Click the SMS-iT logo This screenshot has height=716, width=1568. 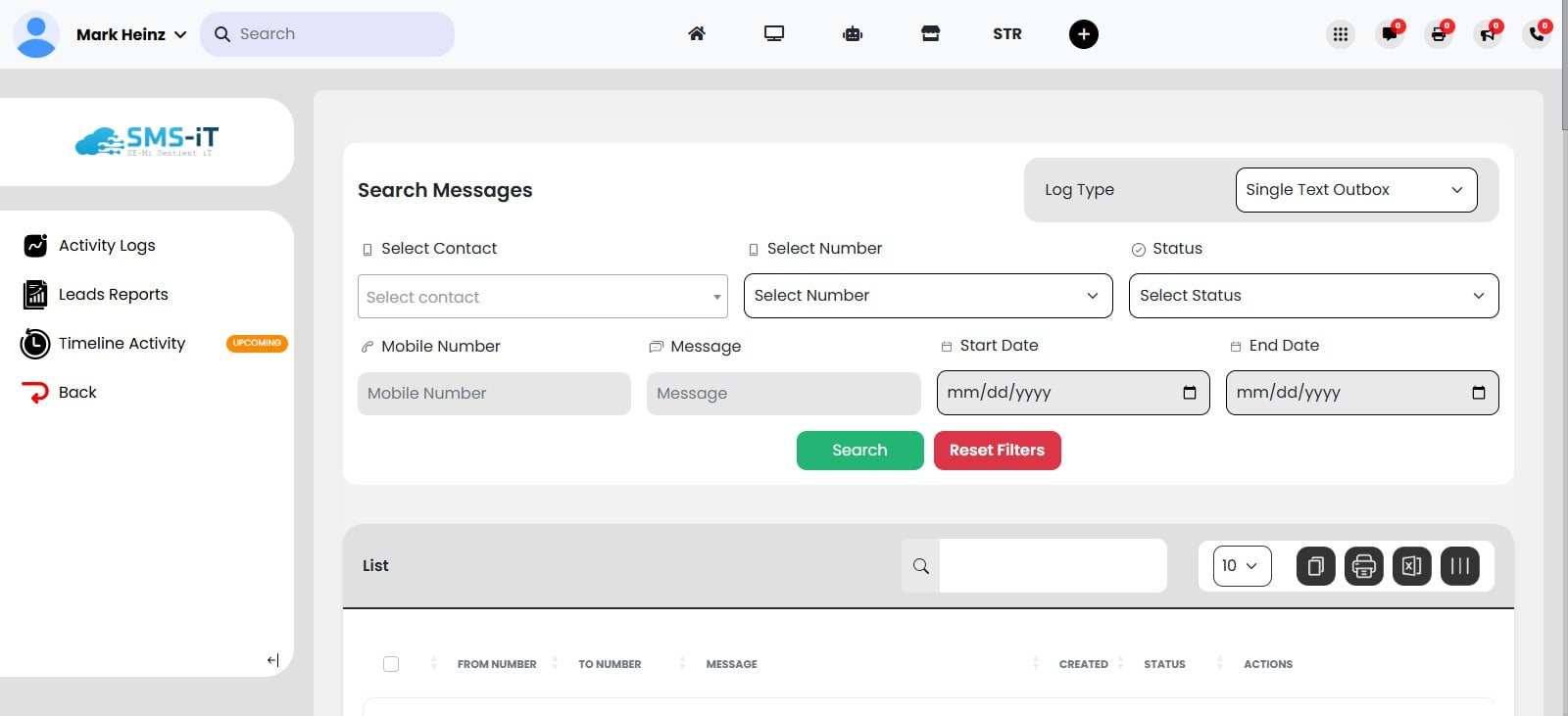pos(147,142)
